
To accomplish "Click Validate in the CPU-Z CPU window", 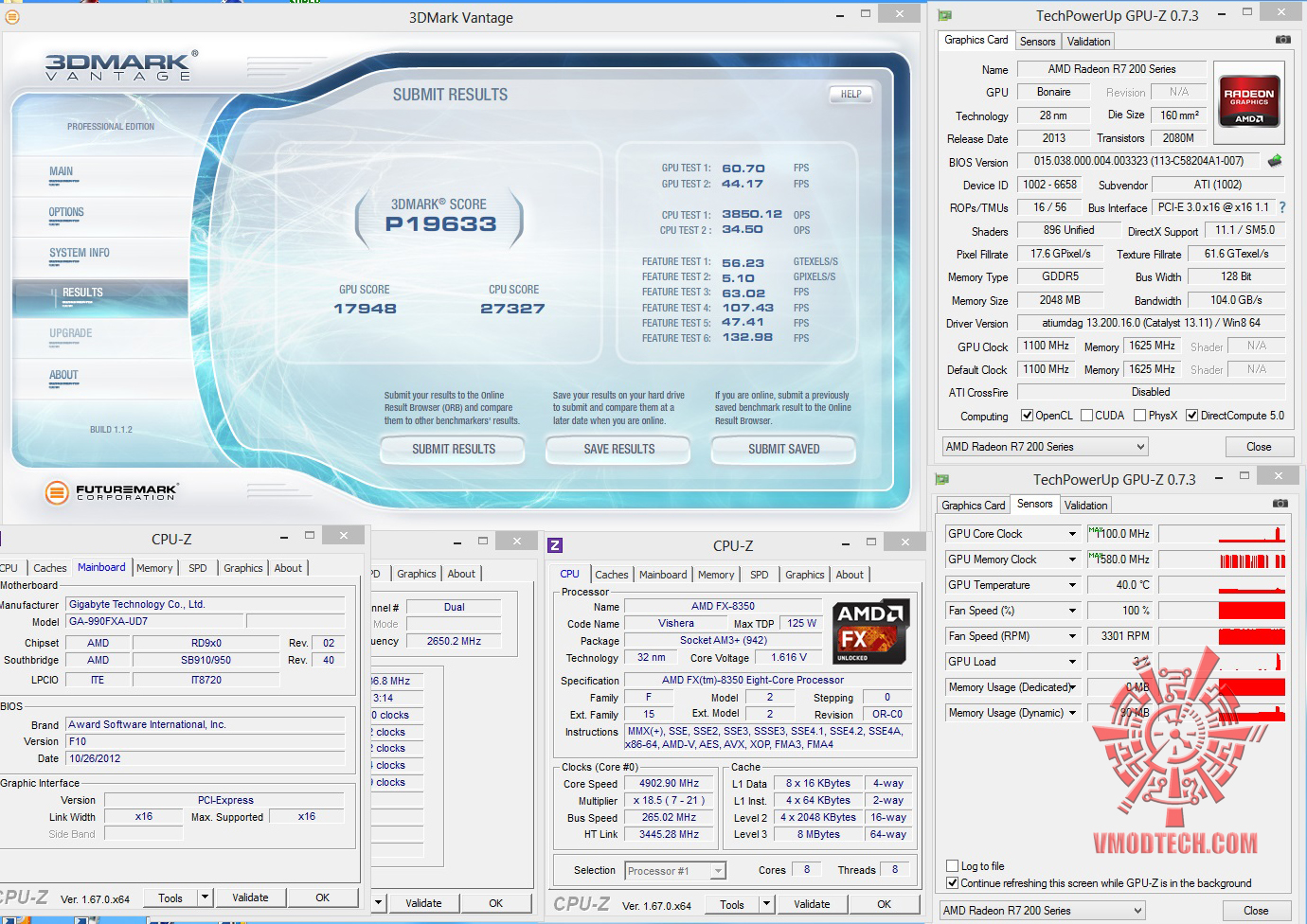I will [x=812, y=904].
